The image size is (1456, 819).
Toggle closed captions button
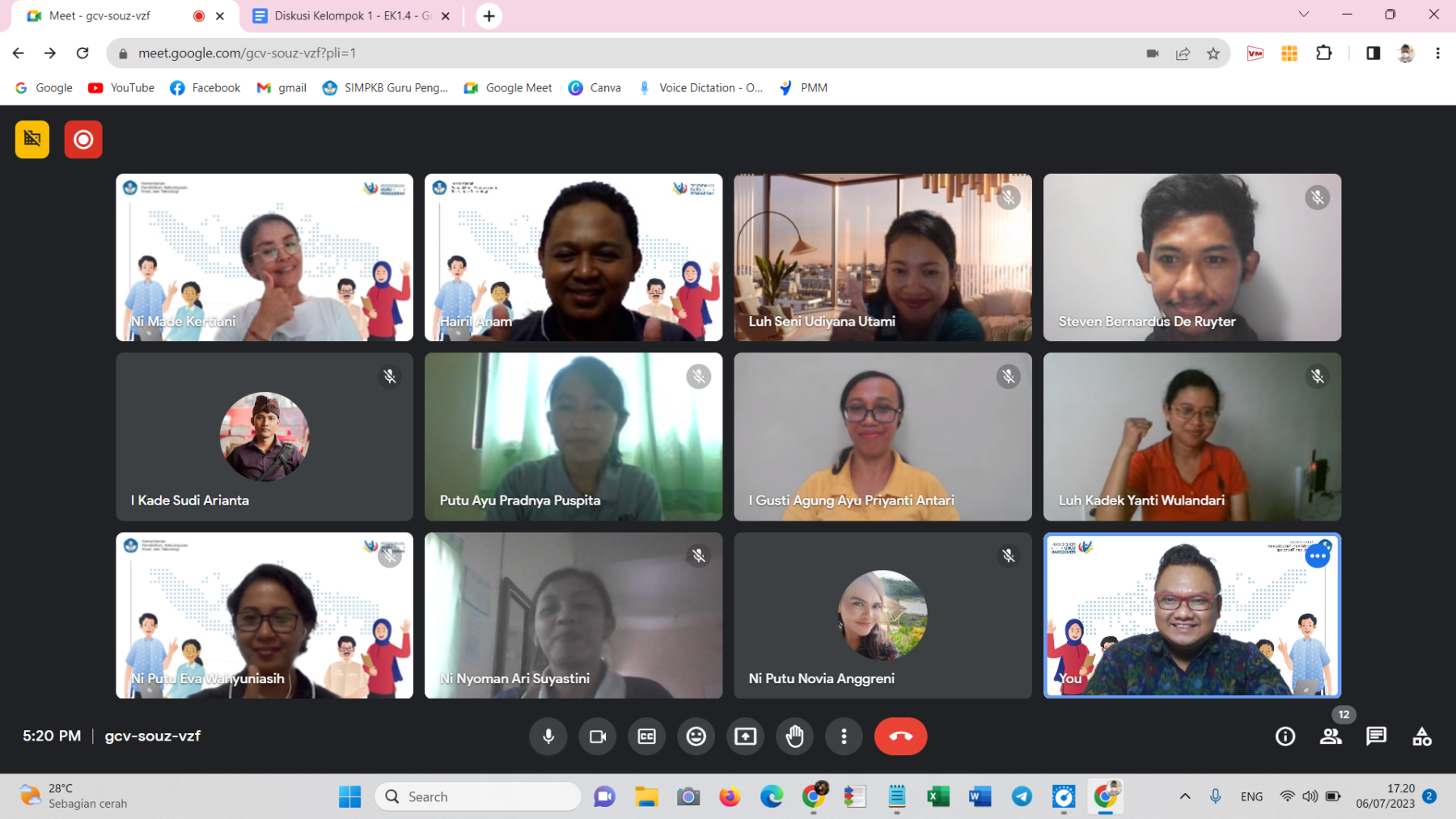(x=647, y=737)
